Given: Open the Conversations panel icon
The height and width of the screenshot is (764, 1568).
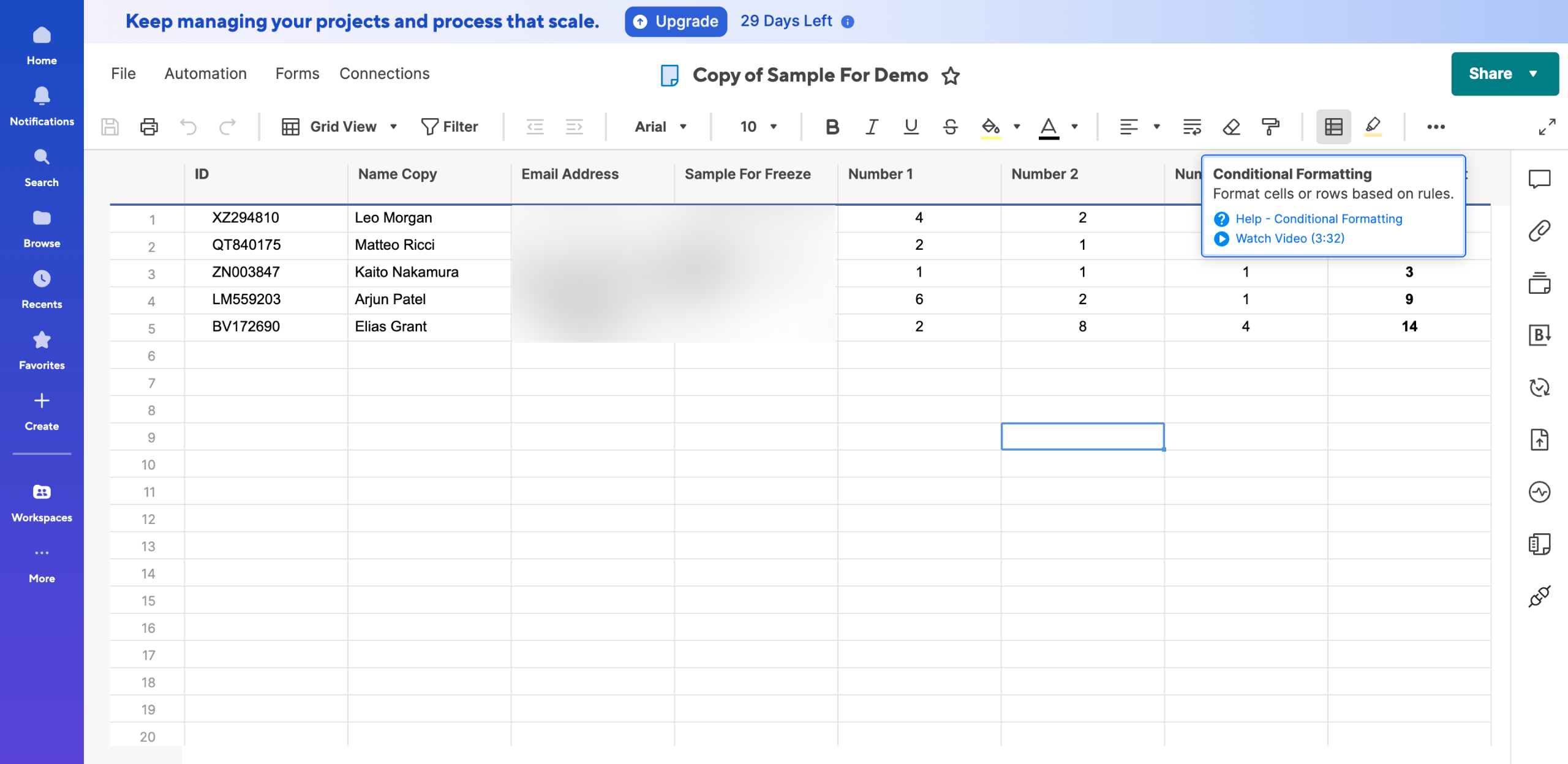Looking at the screenshot, I should (1539, 179).
